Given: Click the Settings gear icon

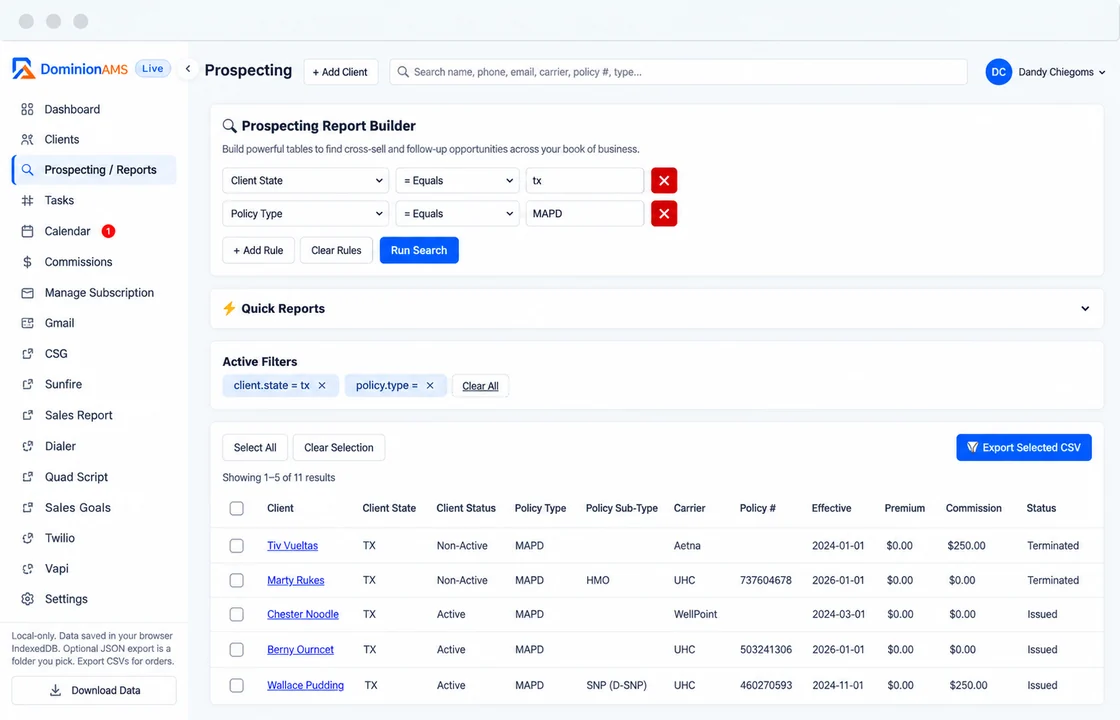Looking at the screenshot, I should [27, 599].
